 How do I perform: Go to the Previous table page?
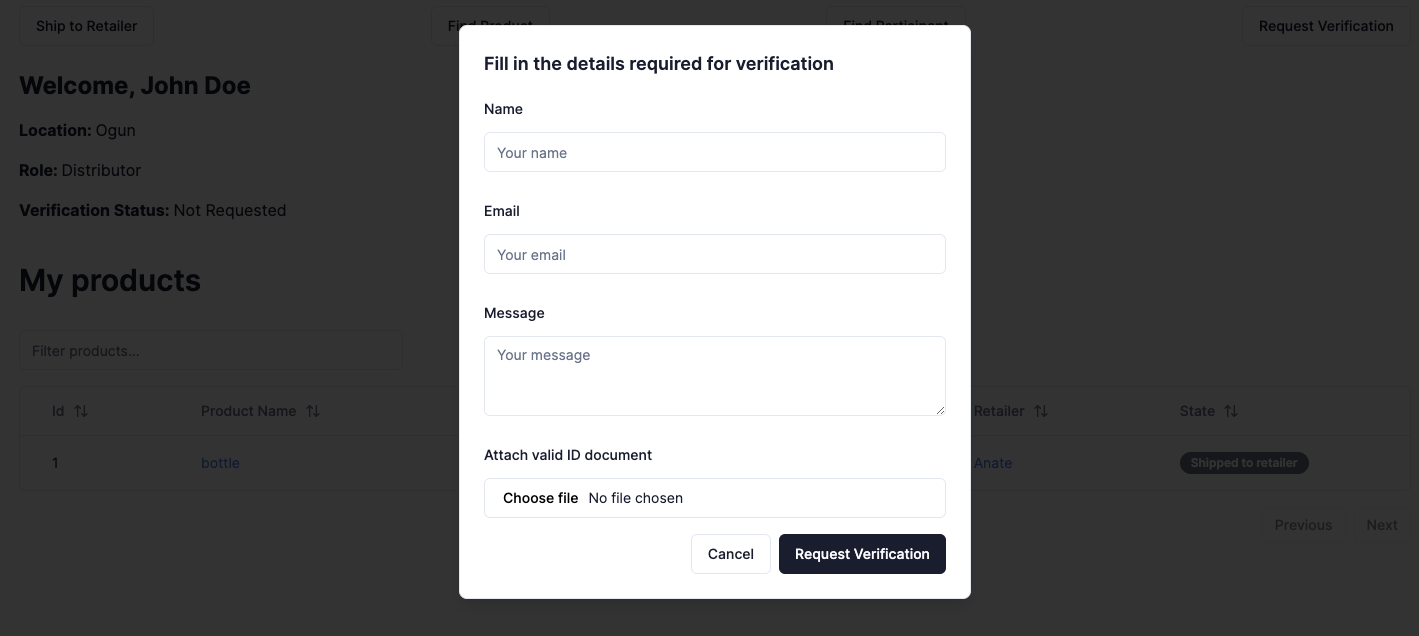pos(1302,525)
